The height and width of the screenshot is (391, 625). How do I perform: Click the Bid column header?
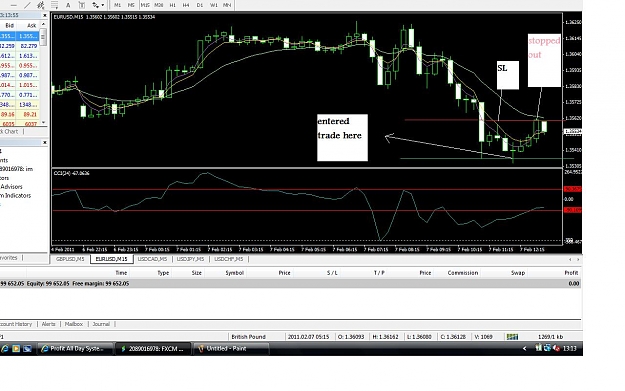tap(10, 26)
